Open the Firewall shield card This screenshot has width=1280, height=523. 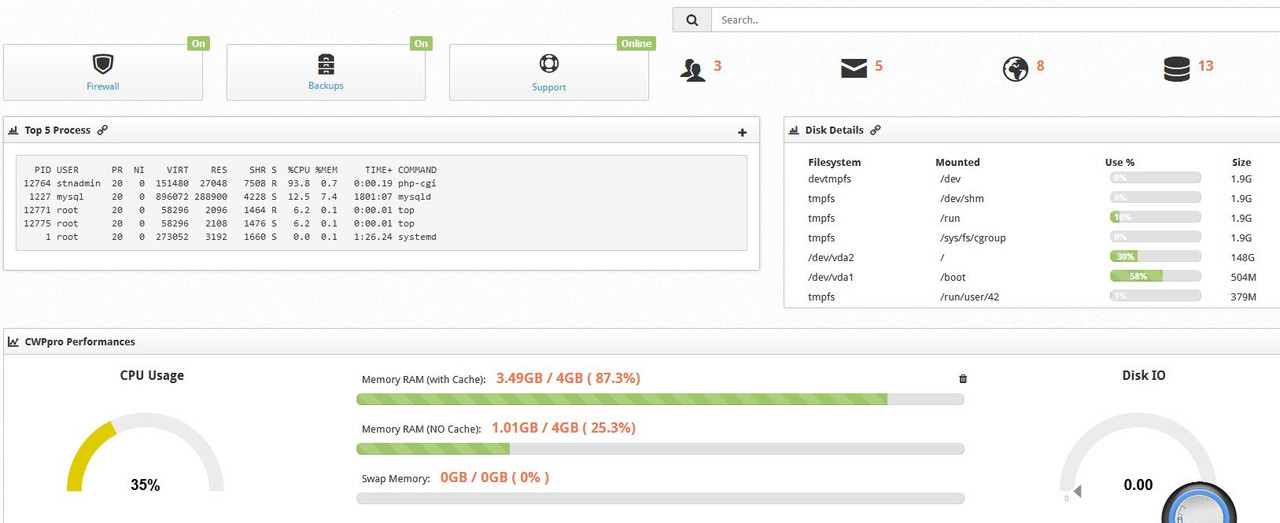103,72
